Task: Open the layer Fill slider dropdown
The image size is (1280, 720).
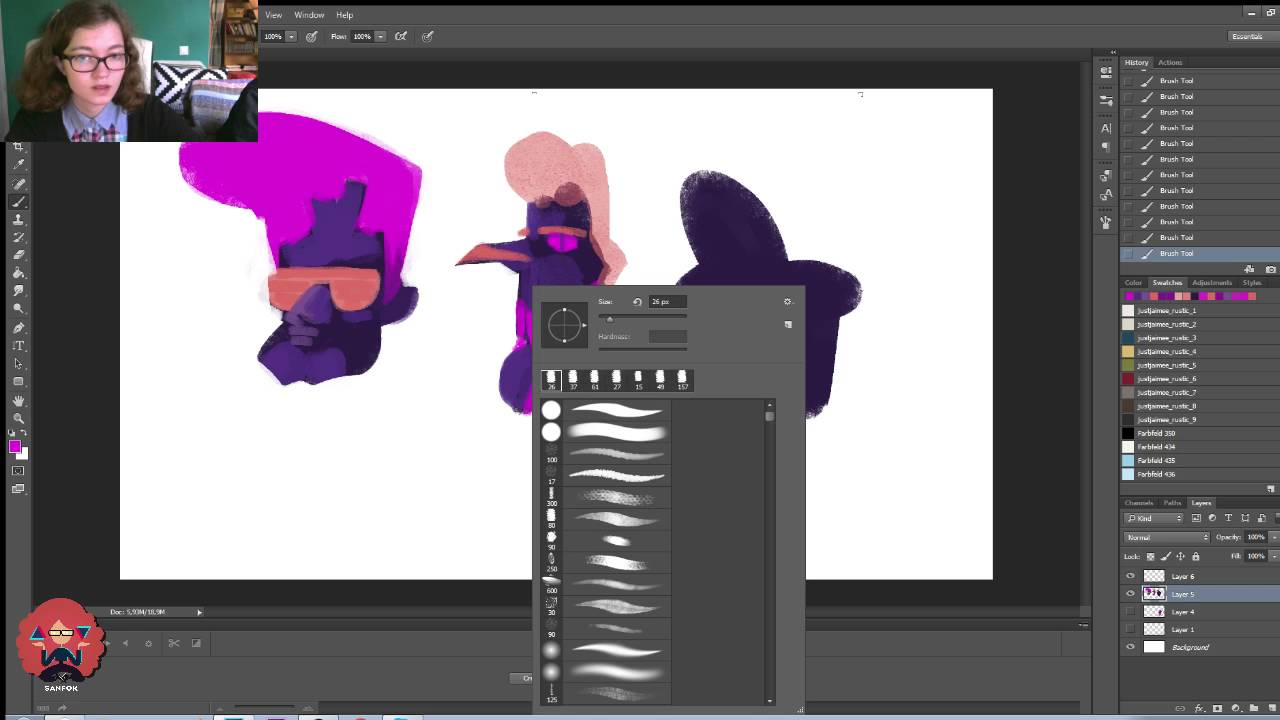Action: tap(1273, 556)
